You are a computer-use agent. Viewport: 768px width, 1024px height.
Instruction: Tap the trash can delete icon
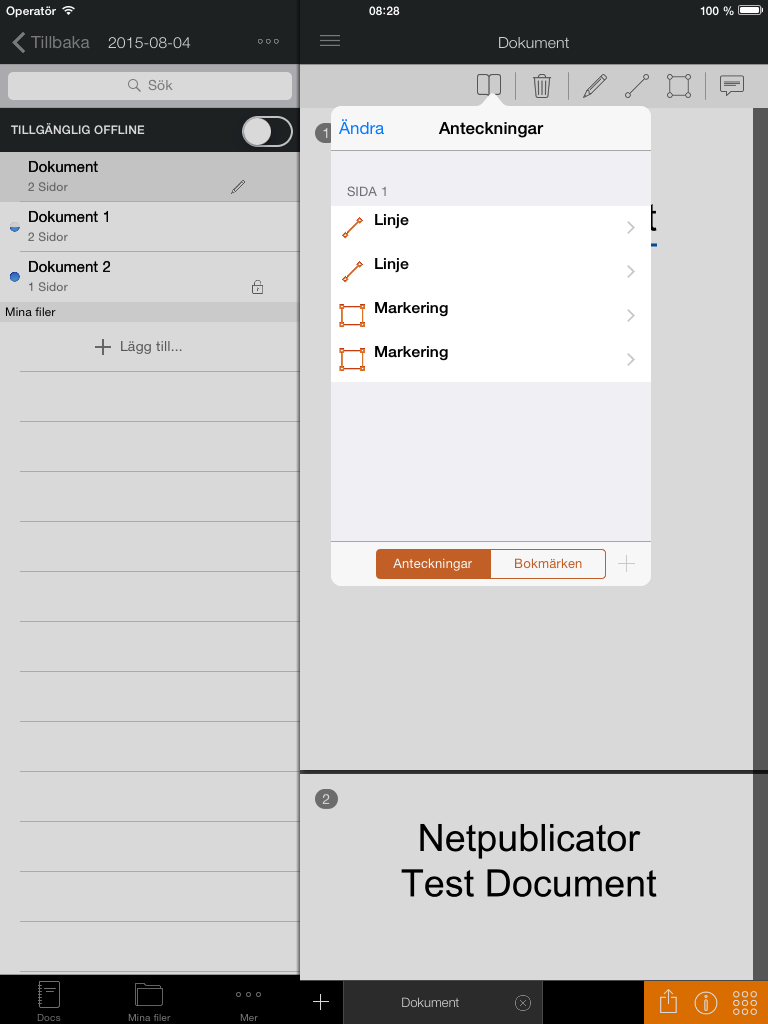541,86
